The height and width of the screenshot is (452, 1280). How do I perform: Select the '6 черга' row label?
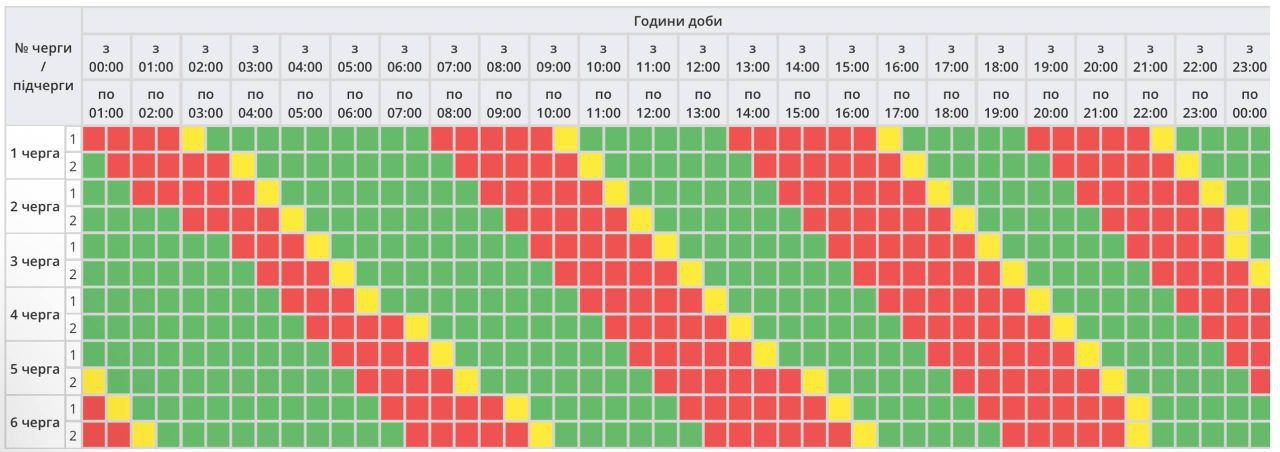pyautogui.click(x=34, y=422)
